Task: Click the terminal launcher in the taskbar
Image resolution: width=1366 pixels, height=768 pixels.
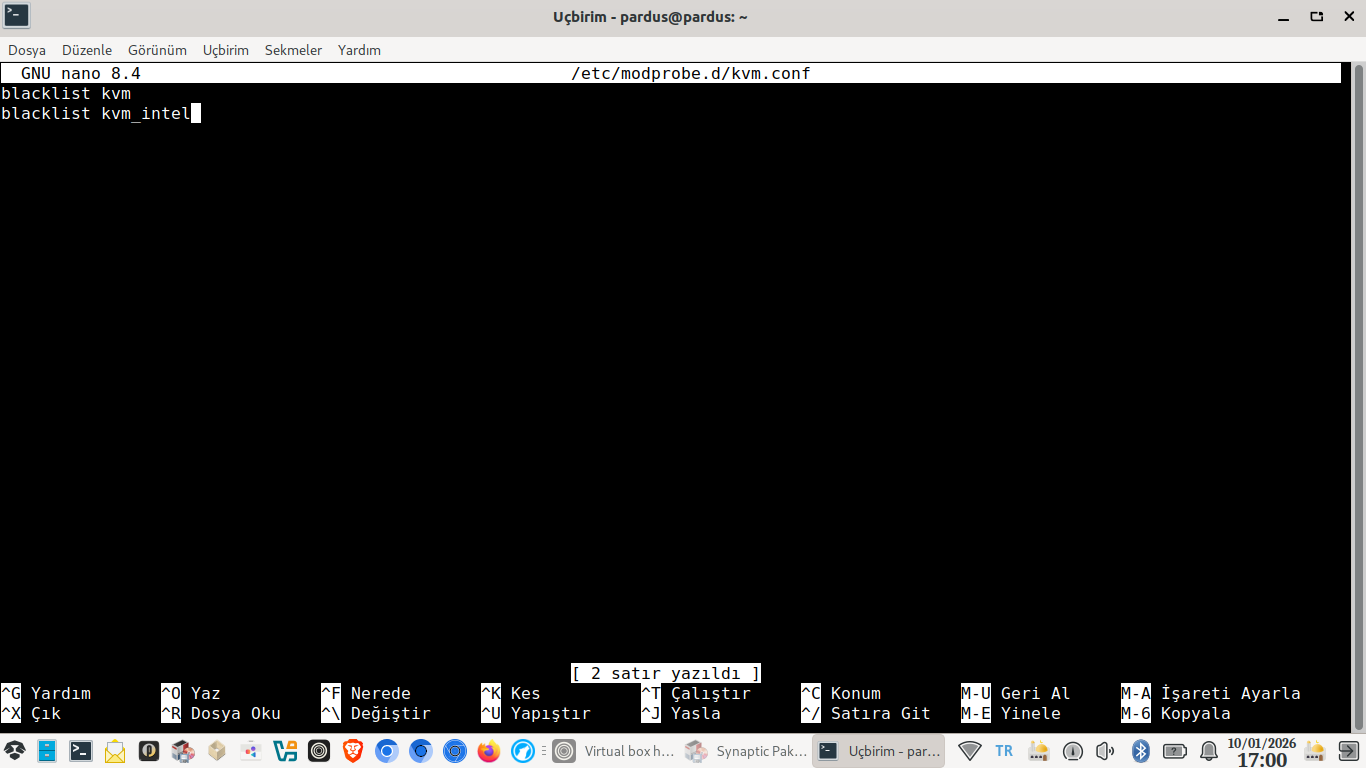Action: pos(81,751)
